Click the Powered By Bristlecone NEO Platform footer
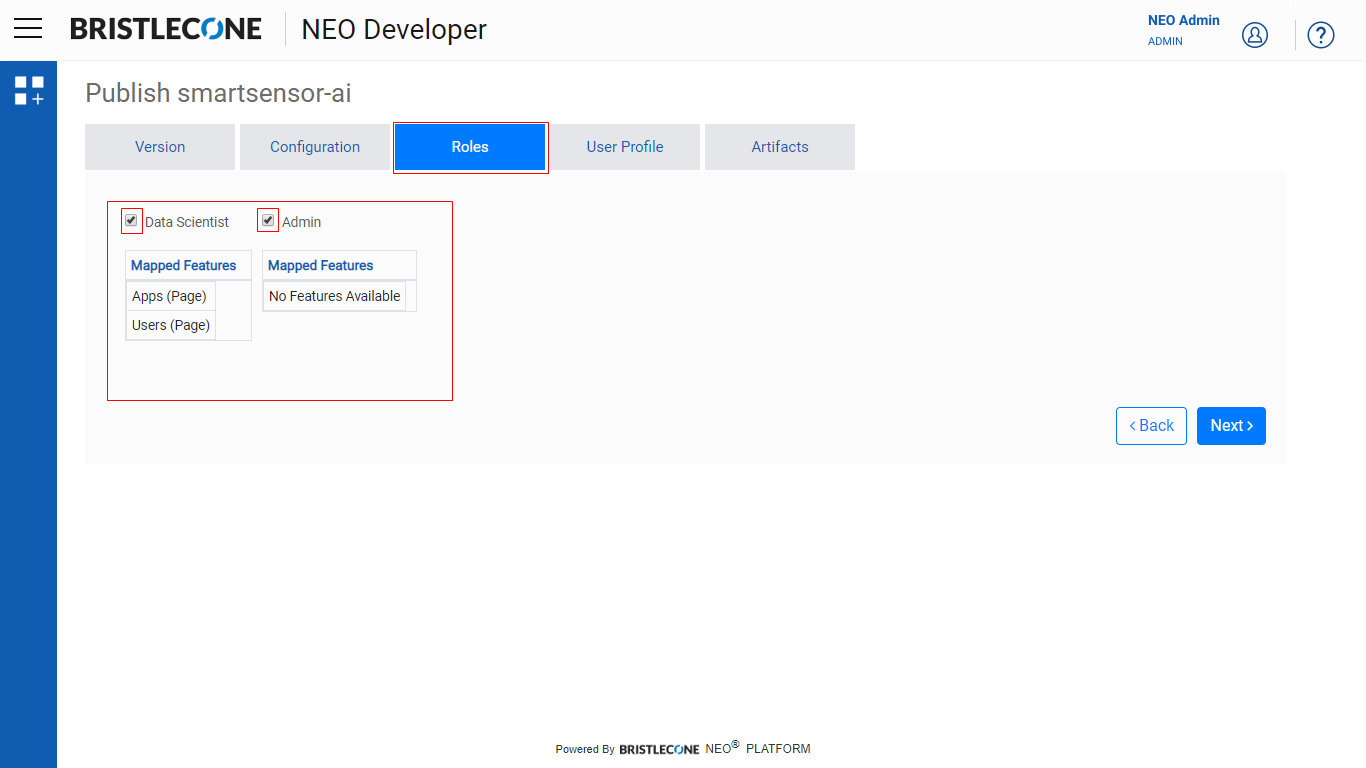This screenshot has width=1366, height=768. [683, 747]
